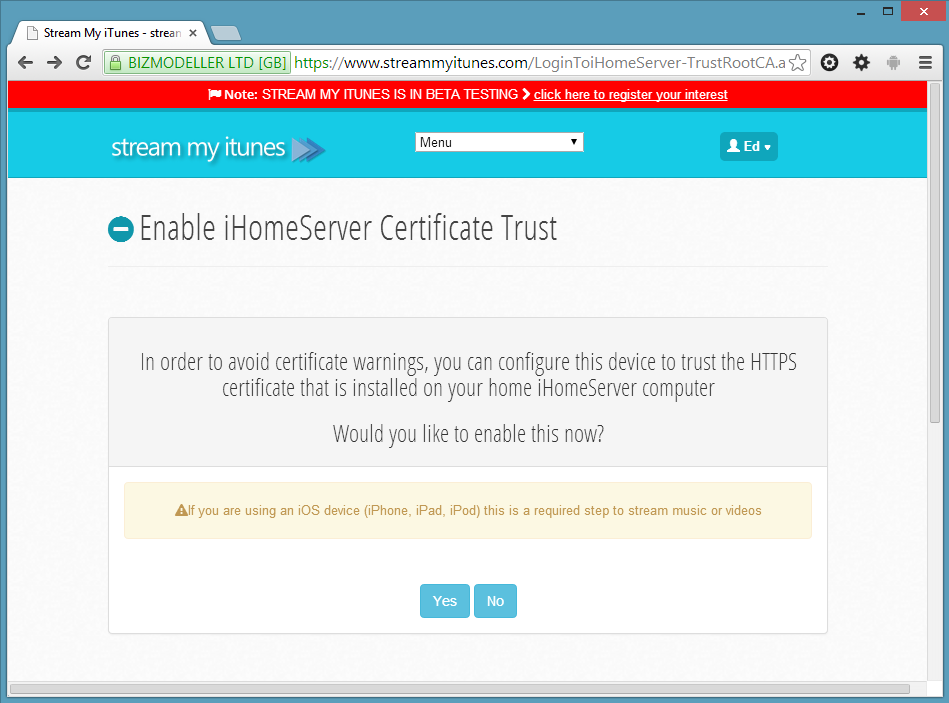Viewport: 949px width, 703px height.
Task: Open a new browser tab
Action: [x=226, y=33]
